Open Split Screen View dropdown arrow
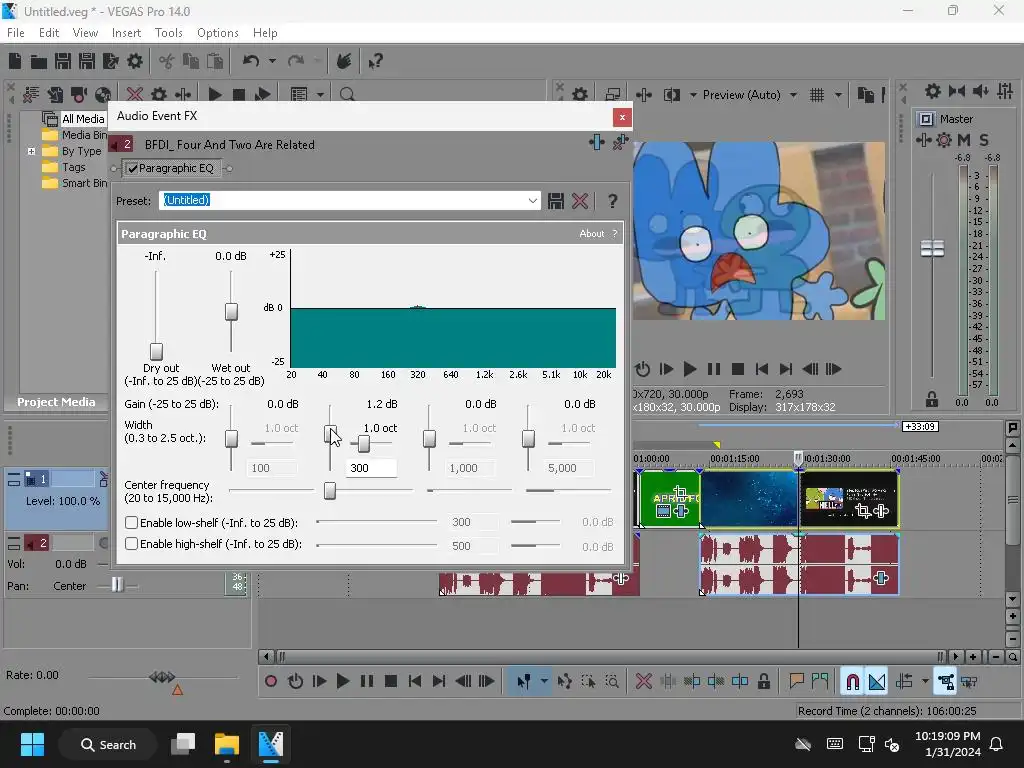This screenshot has width=1024, height=768. [692, 95]
